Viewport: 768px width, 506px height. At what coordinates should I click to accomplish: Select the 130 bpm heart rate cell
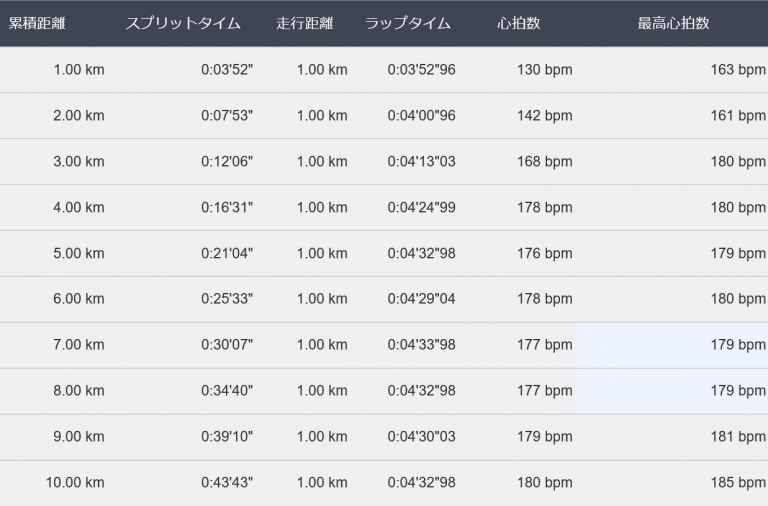[x=544, y=70]
